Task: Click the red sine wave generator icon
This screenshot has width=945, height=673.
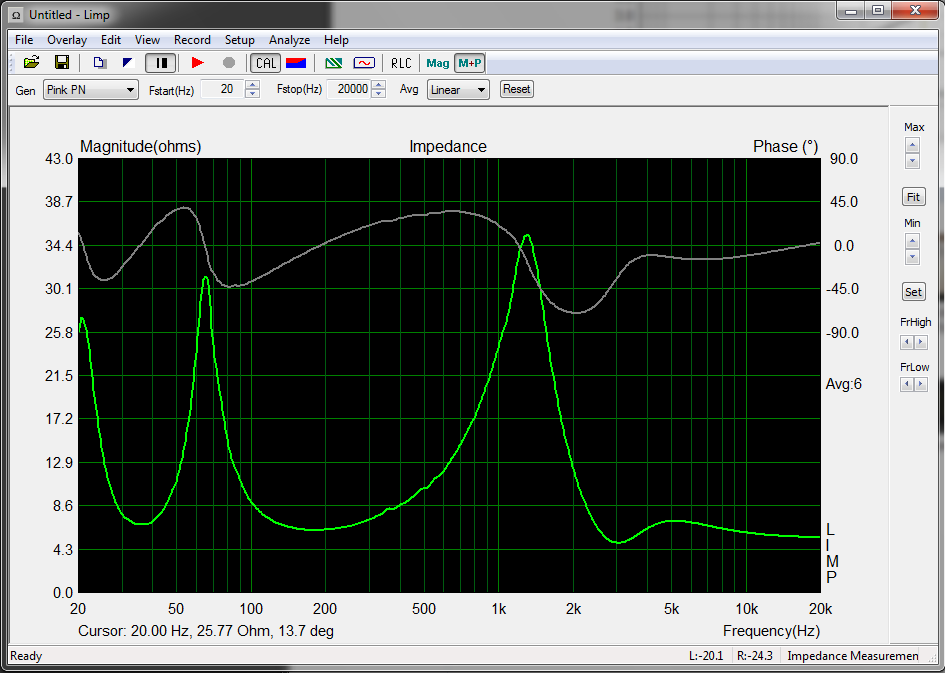Action: pyautogui.click(x=364, y=63)
